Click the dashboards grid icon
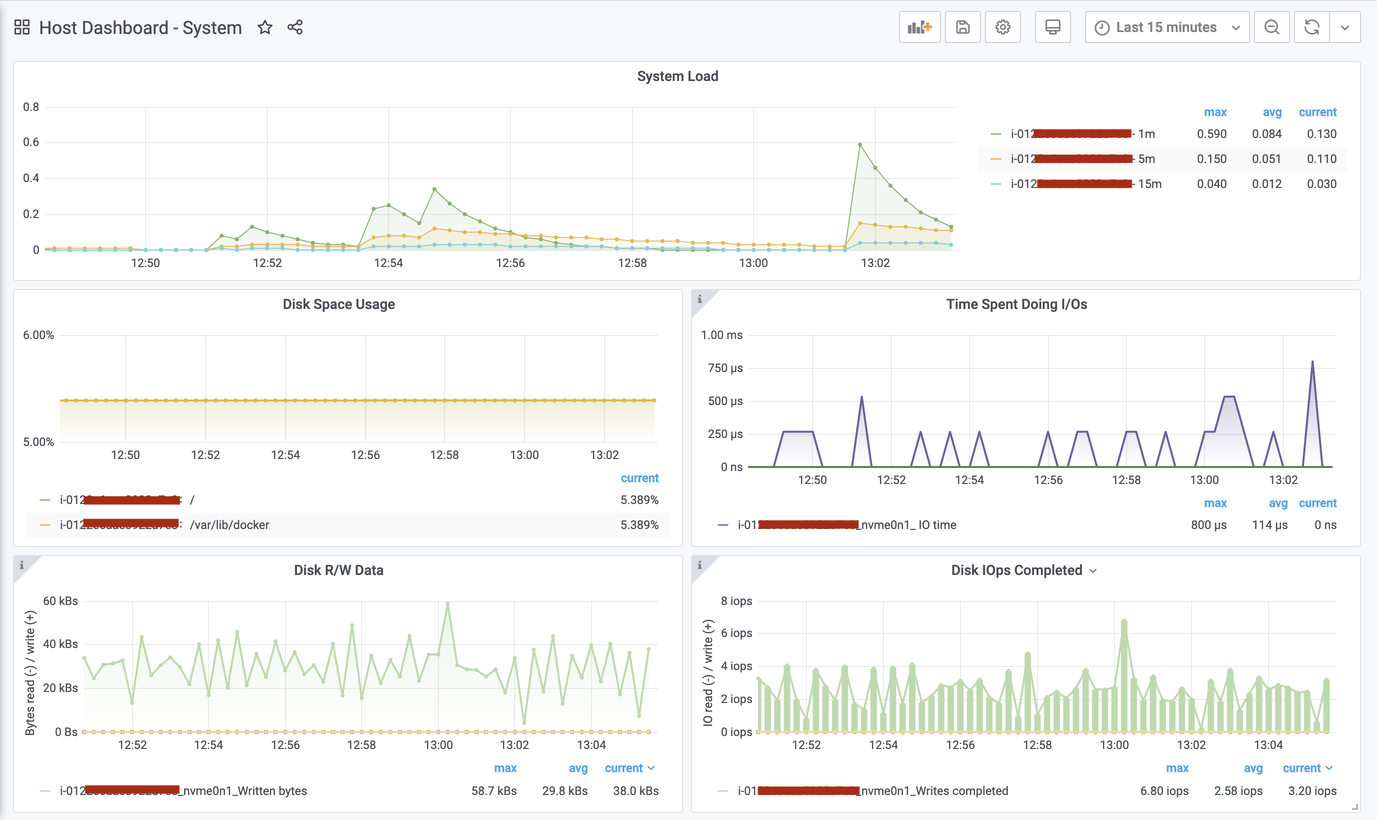The width and height of the screenshot is (1377, 820). pyautogui.click(x=22, y=28)
